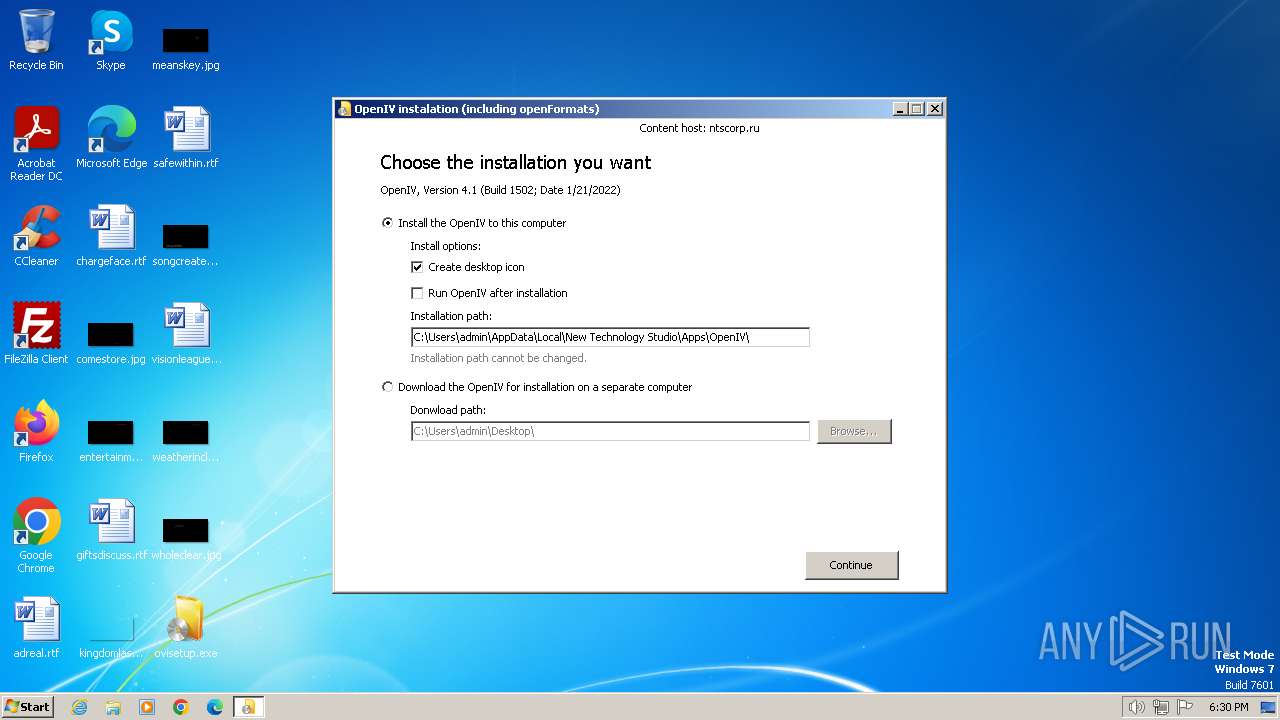1280x720 pixels.
Task: Select the meanskey.jpg desktop file
Action: tap(185, 48)
